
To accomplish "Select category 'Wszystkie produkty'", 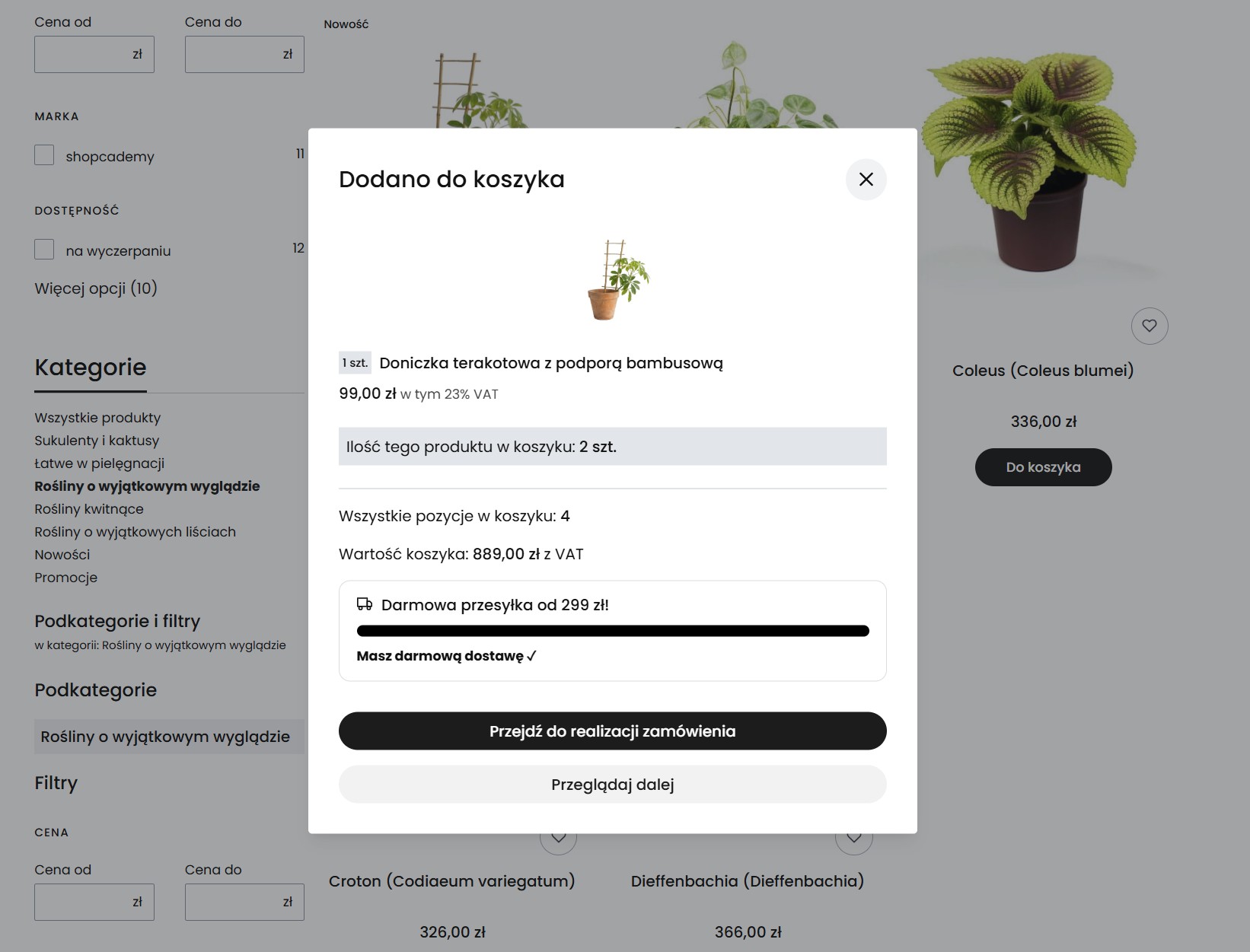I will pos(97,418).
